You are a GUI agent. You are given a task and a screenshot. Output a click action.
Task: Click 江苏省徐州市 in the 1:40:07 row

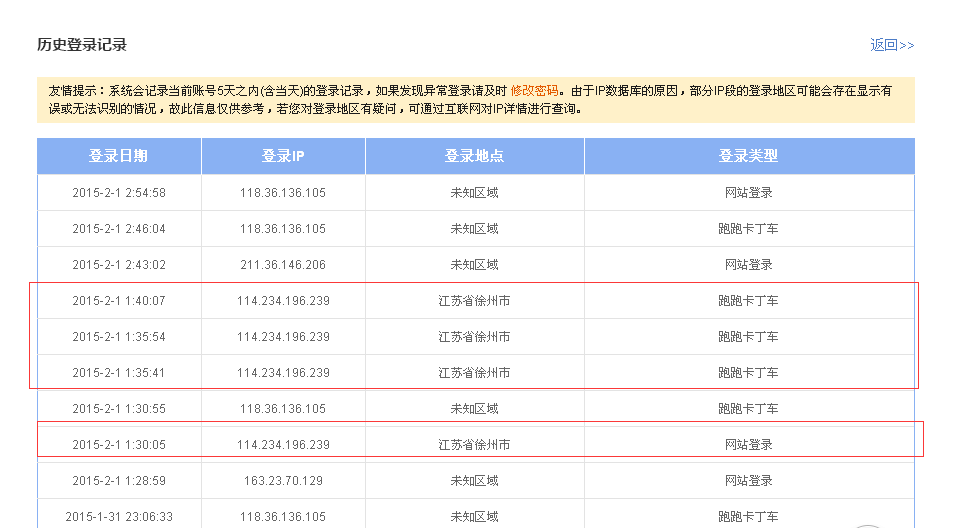[x=475, y=300]
